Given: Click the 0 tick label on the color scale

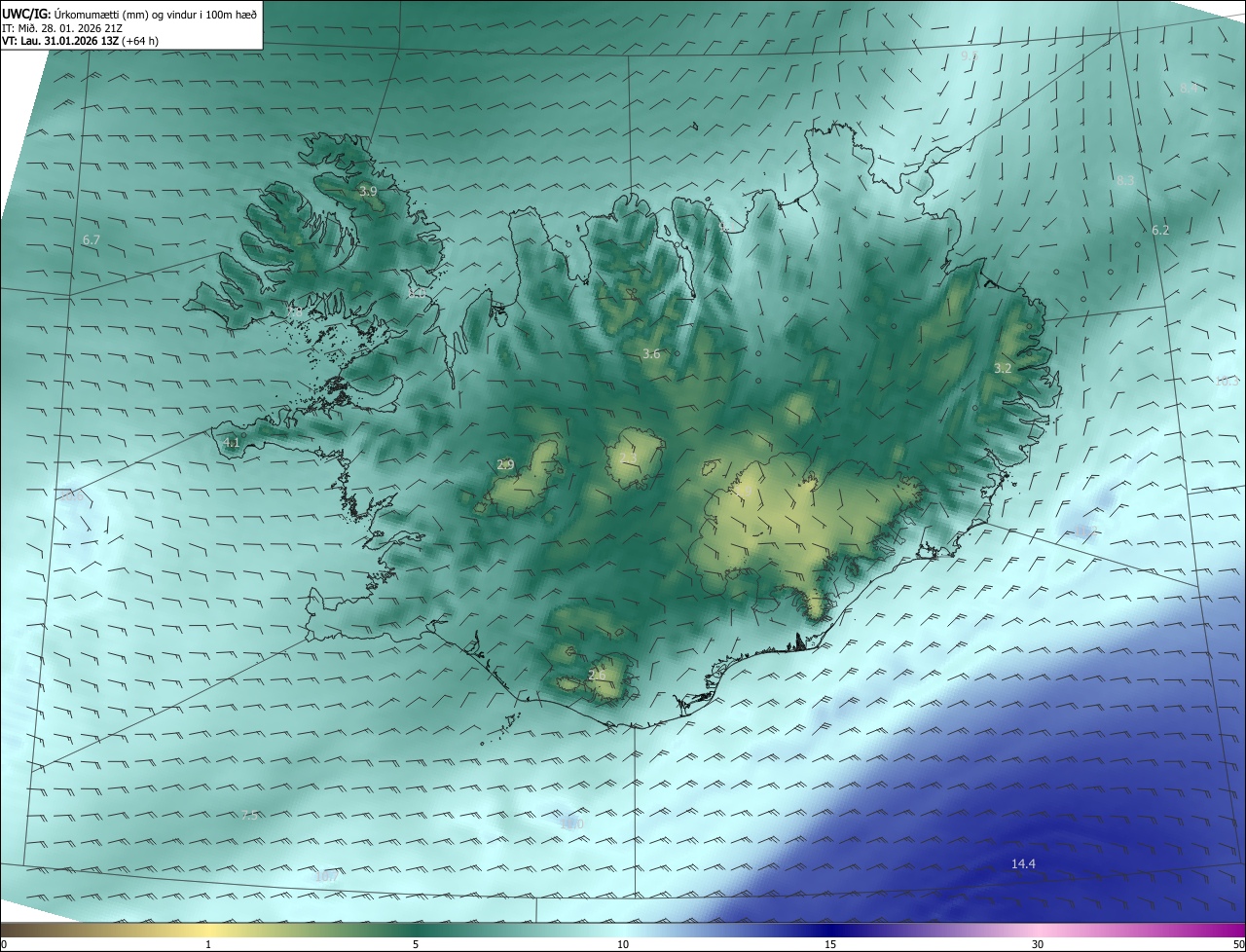Looking at the screenshot, I should point(4,944).
